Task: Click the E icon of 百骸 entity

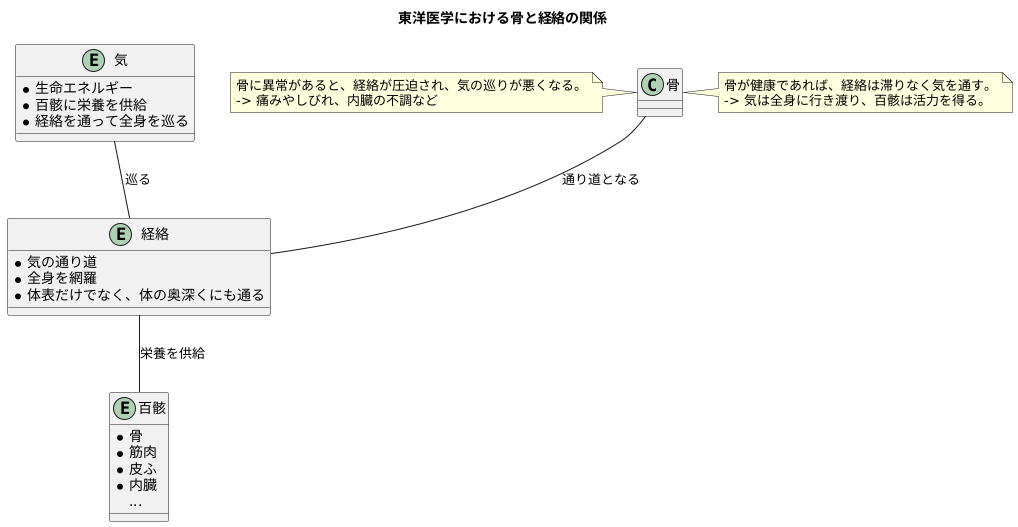Action: tap(124, 408)
